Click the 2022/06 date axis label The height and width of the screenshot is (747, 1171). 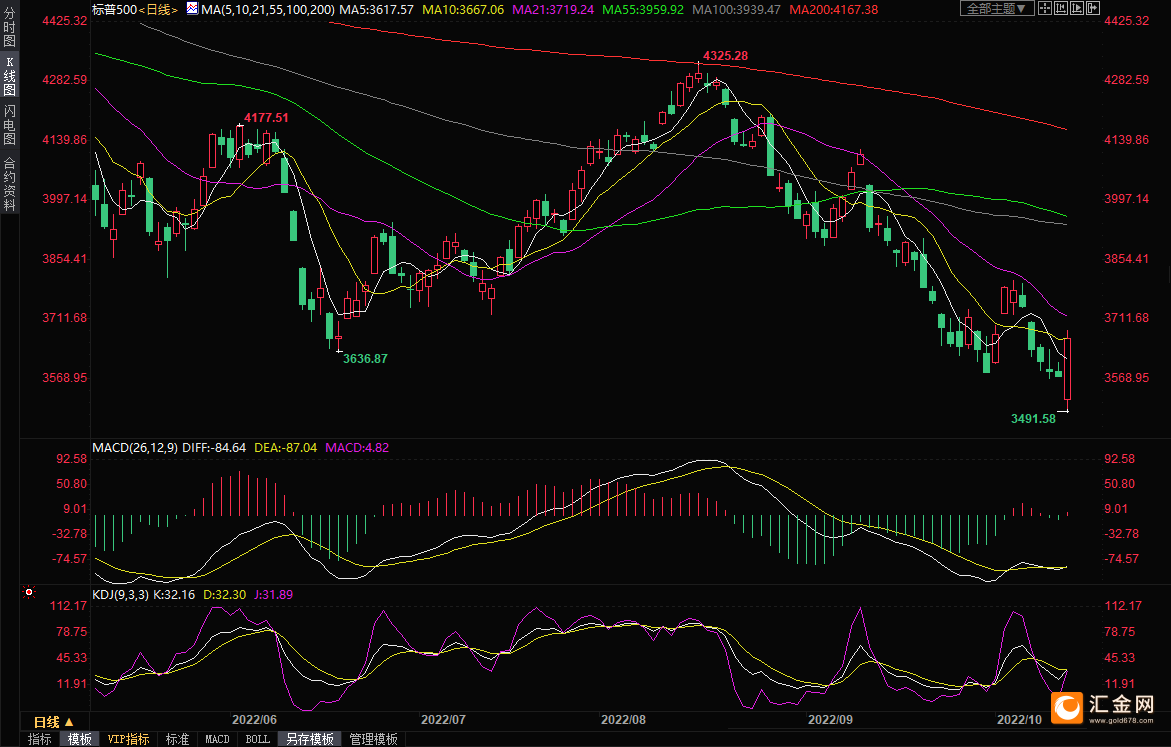coord(254,719)
